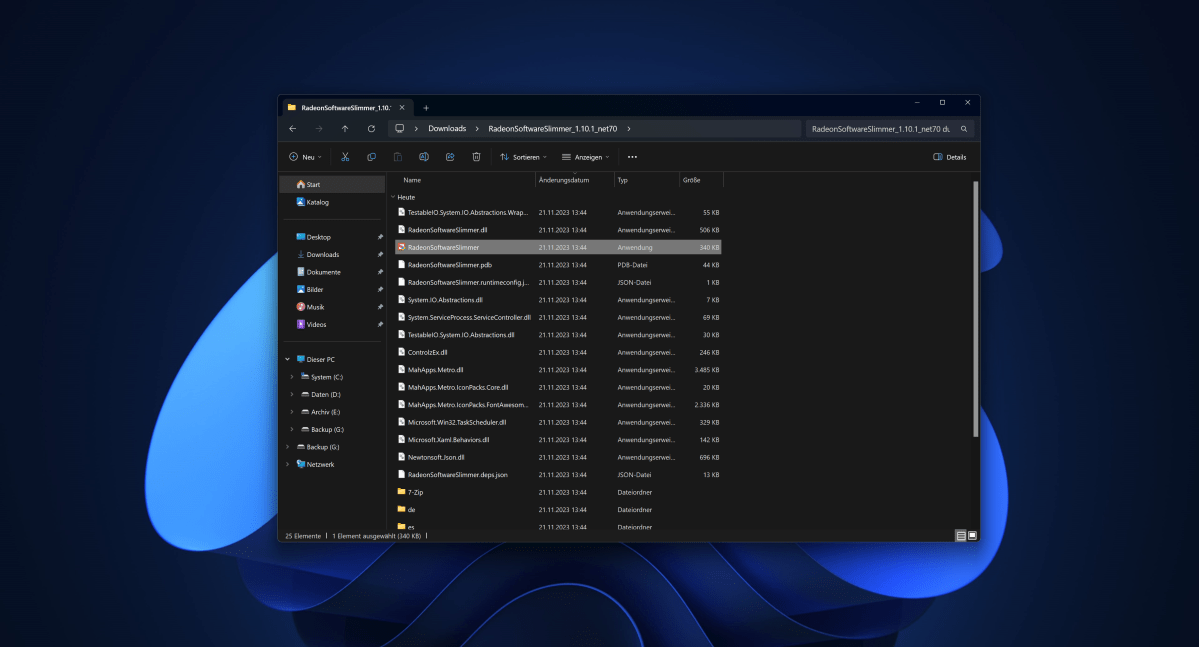The width and height of the screenshot is (1199, 647).
Task: Delete the selected file with trash icon
Action: pyautogui.click(x=476, y=157)
